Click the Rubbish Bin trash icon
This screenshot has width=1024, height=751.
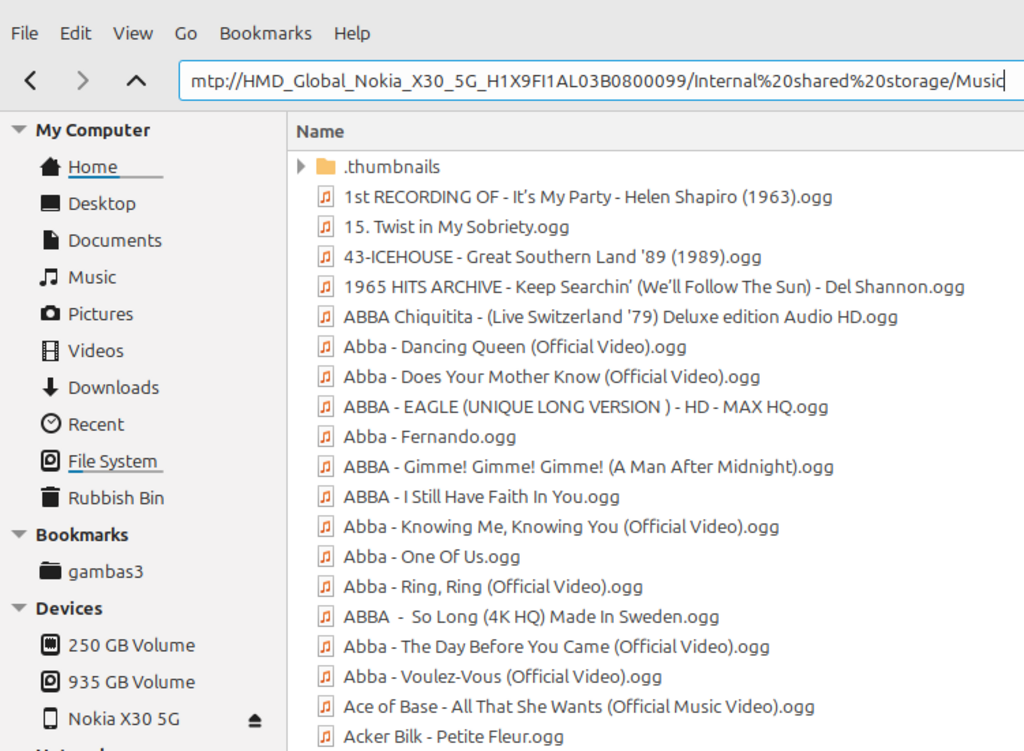coord(50,498)
